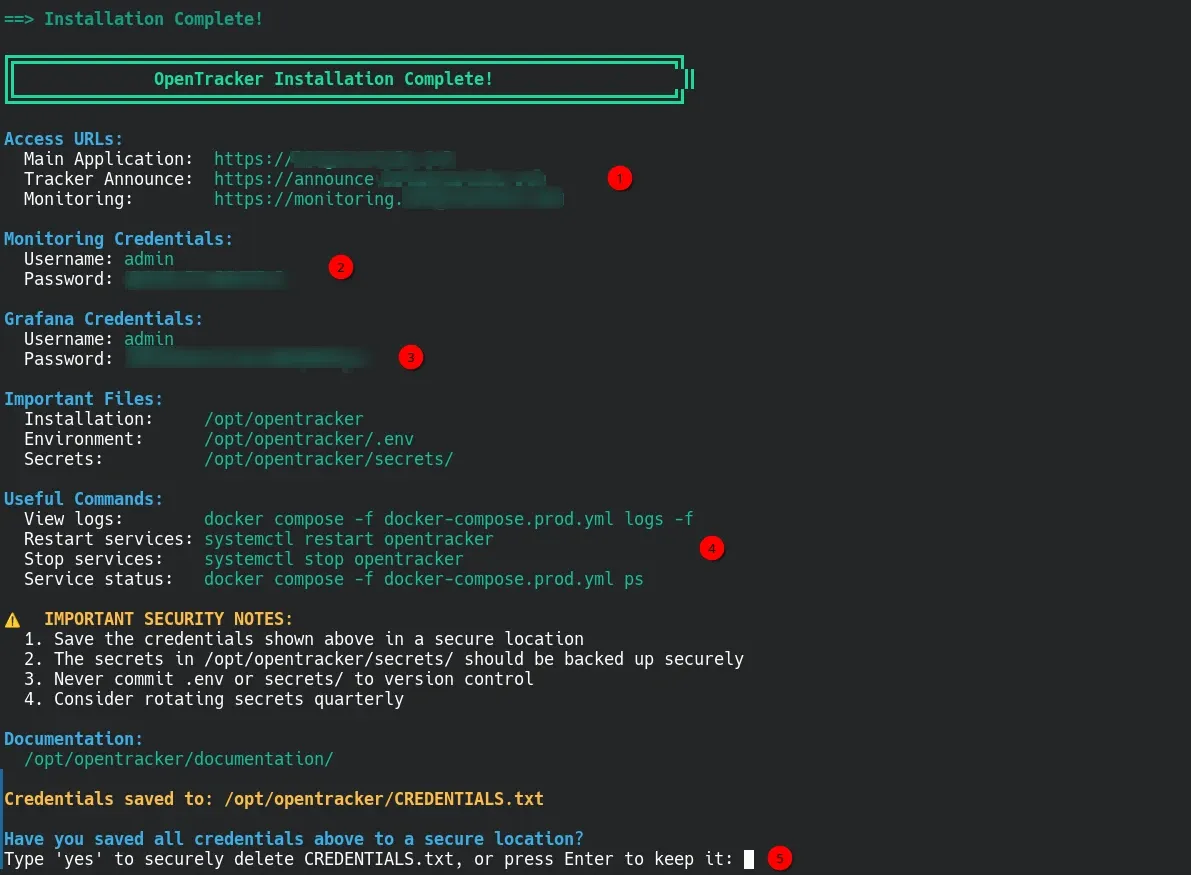This screenshot has height=875, width=1191.
Task: Click the docker compose logs -f command
Action: coord(448,519)
